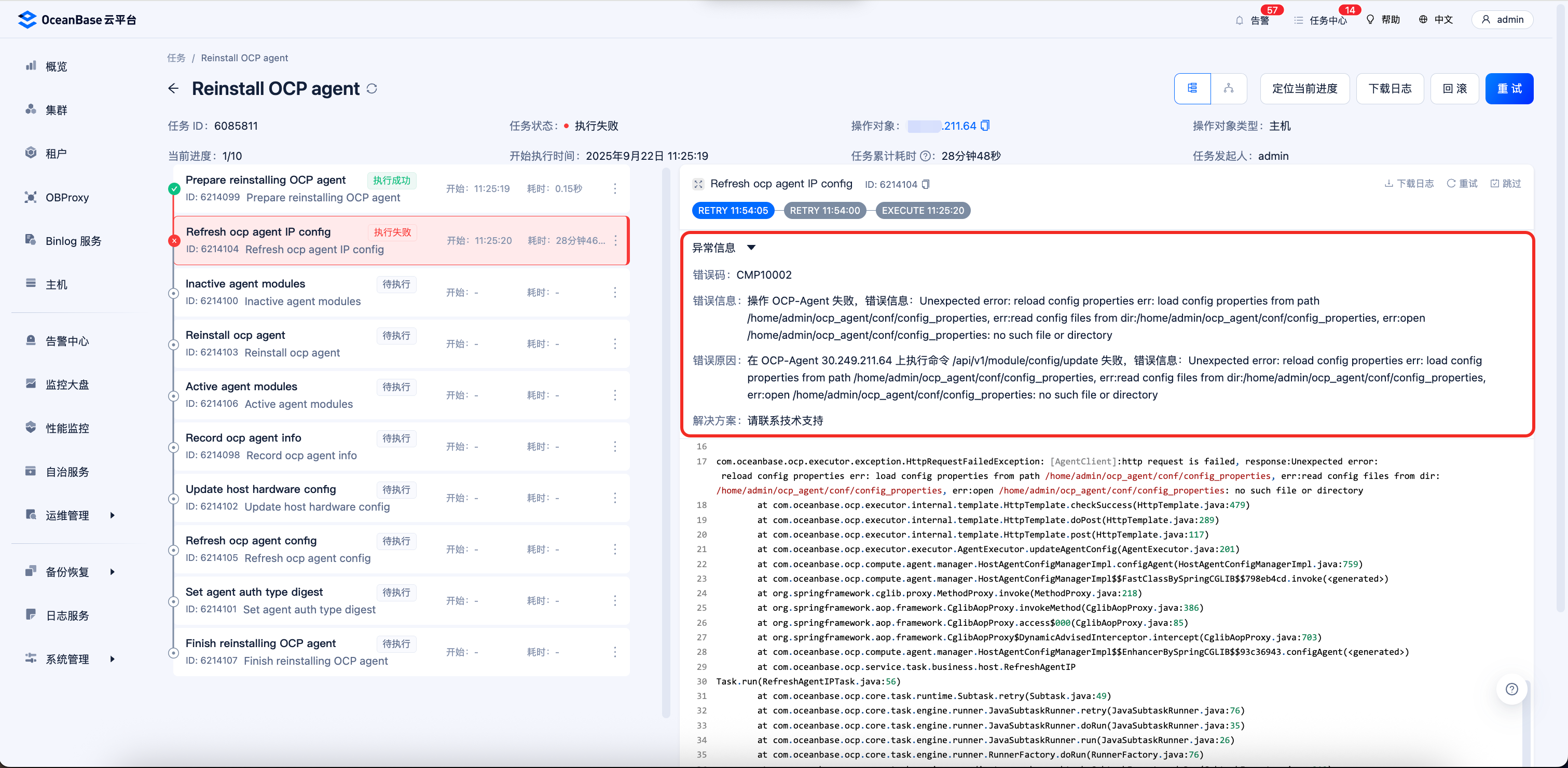
Task: Collapse the 异常信息 section arrow
Action: (x=751, y=248)
